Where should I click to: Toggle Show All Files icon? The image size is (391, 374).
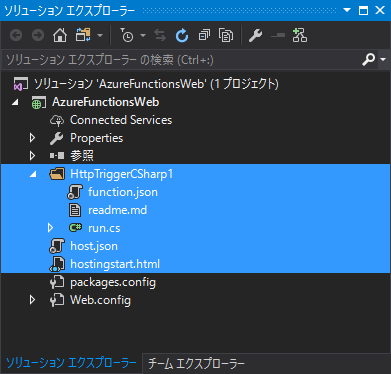point(226,35)
